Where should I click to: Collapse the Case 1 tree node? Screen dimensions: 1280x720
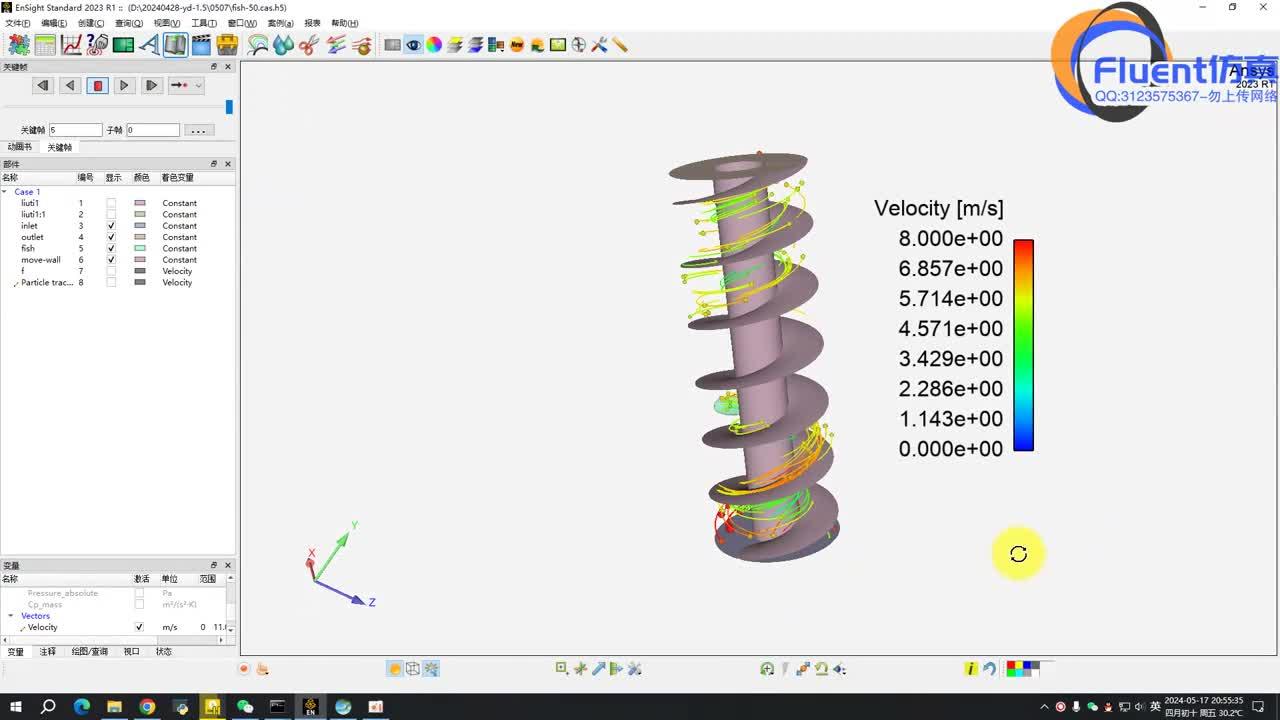pos(5,192)
